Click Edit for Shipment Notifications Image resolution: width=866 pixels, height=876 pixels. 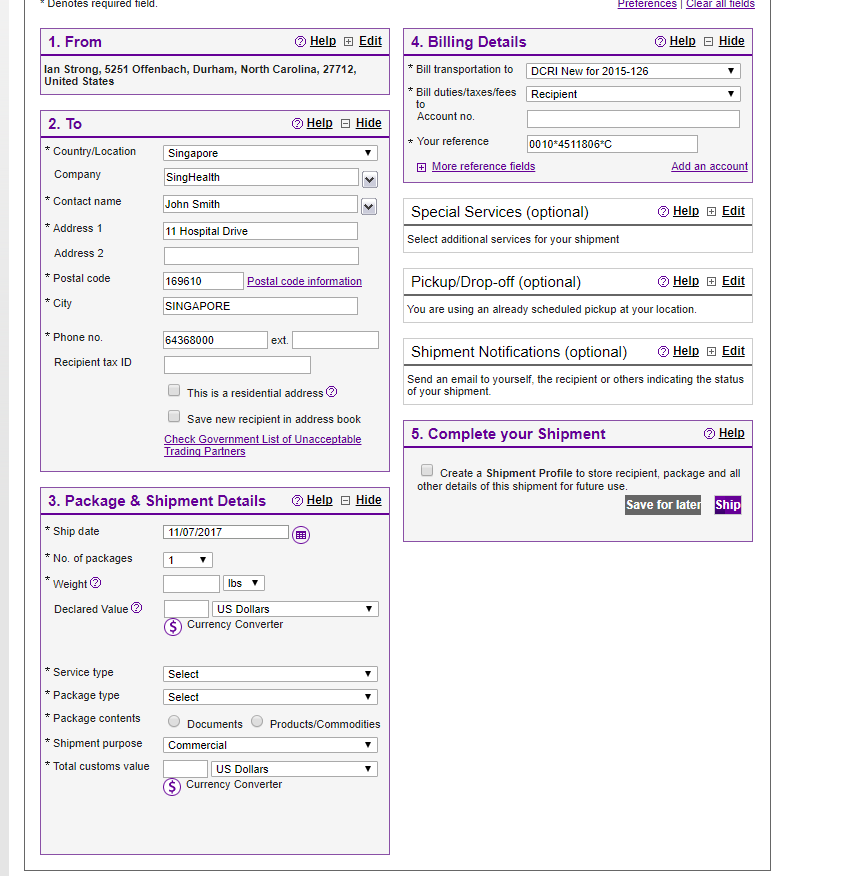coord(733,351)
